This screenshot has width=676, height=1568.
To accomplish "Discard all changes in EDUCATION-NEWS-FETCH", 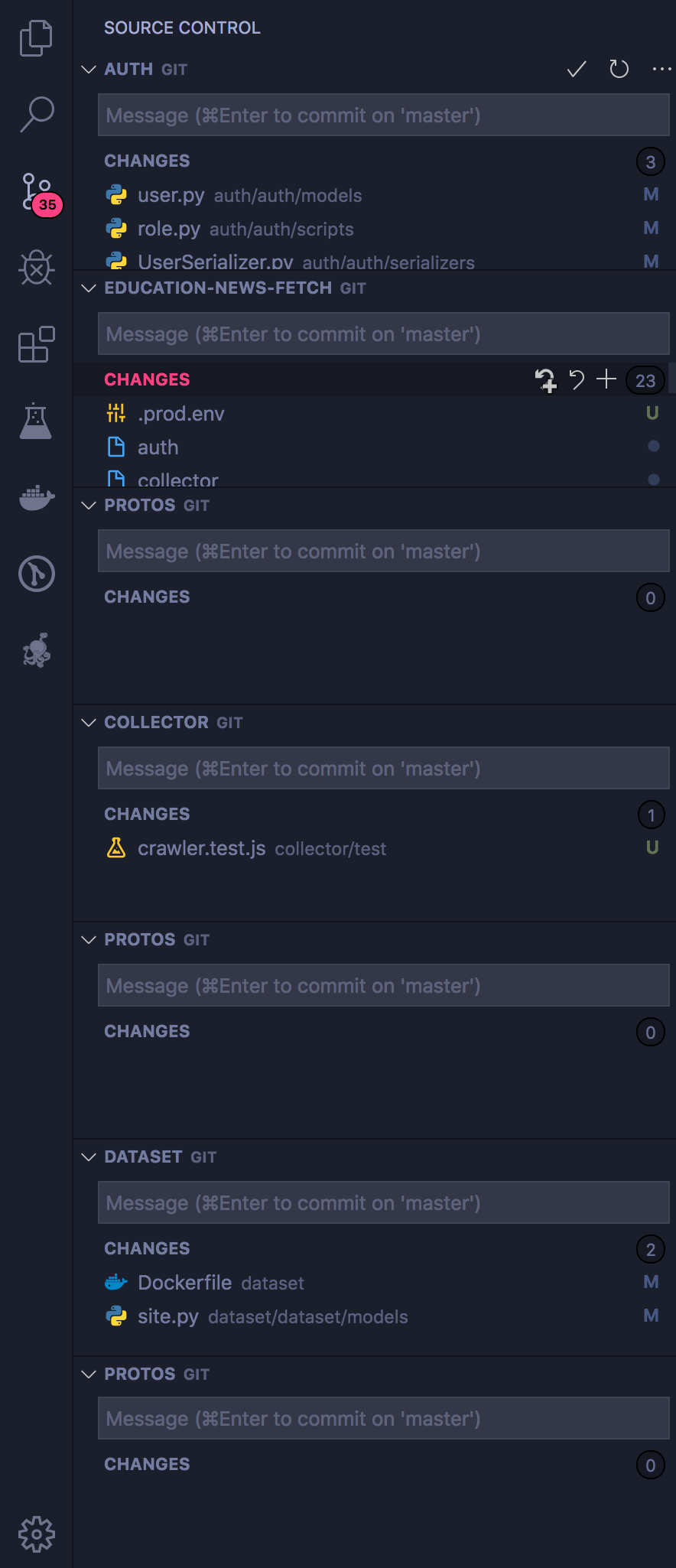I will (x=577, y=379).
